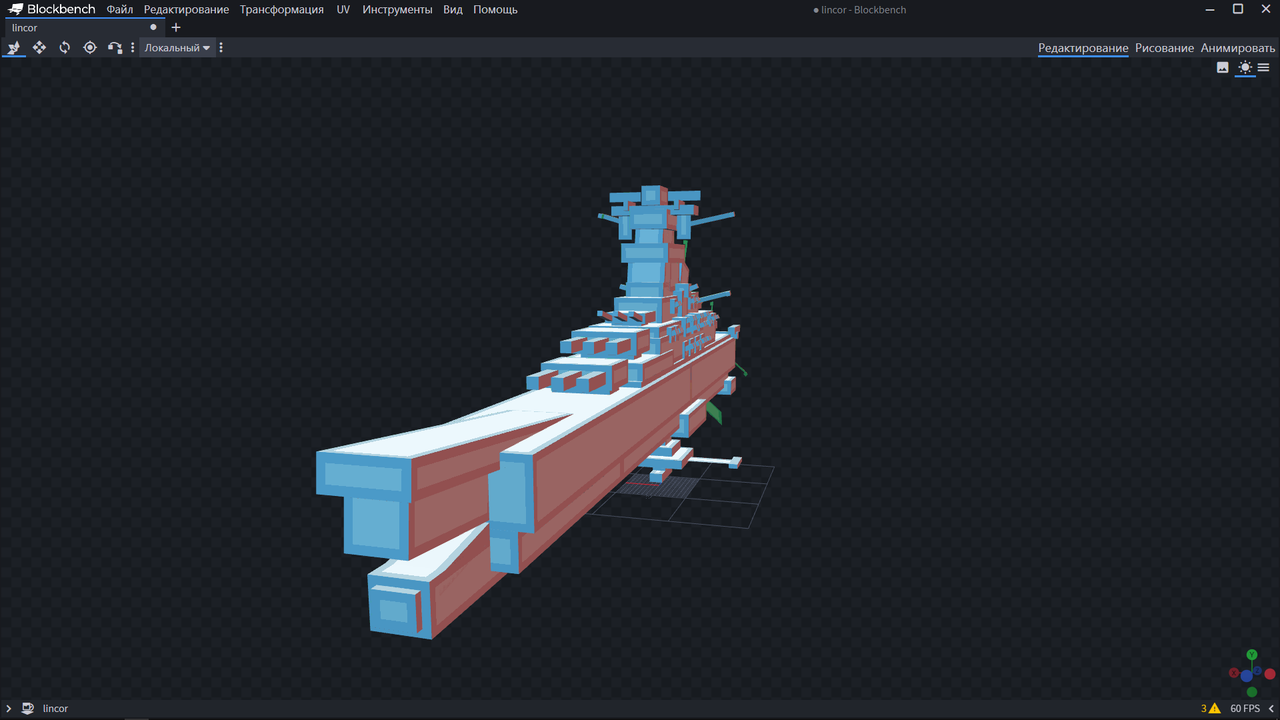Expand the left sidebar with status bar chevron
The image size is (1280, 720).
point(9,709)
